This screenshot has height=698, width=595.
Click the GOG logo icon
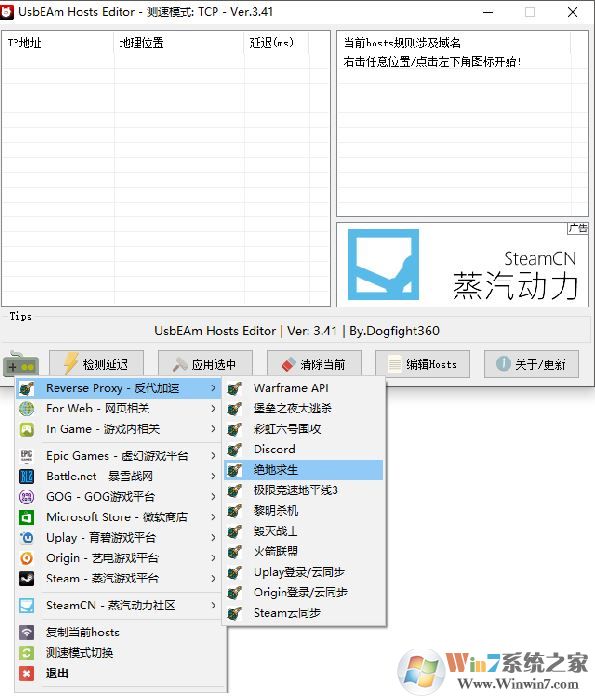tap(27, 497)
